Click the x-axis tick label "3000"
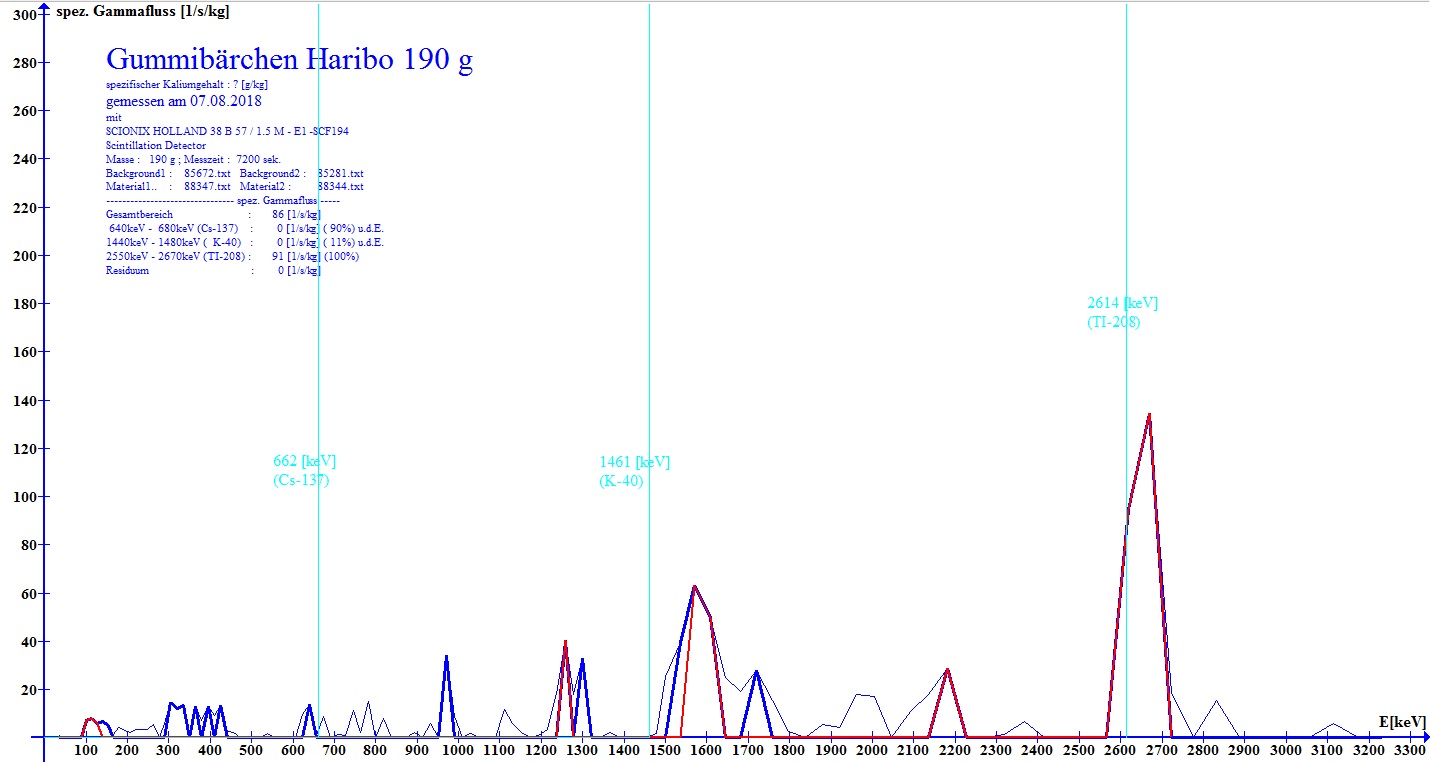 tap(1285, 750)
